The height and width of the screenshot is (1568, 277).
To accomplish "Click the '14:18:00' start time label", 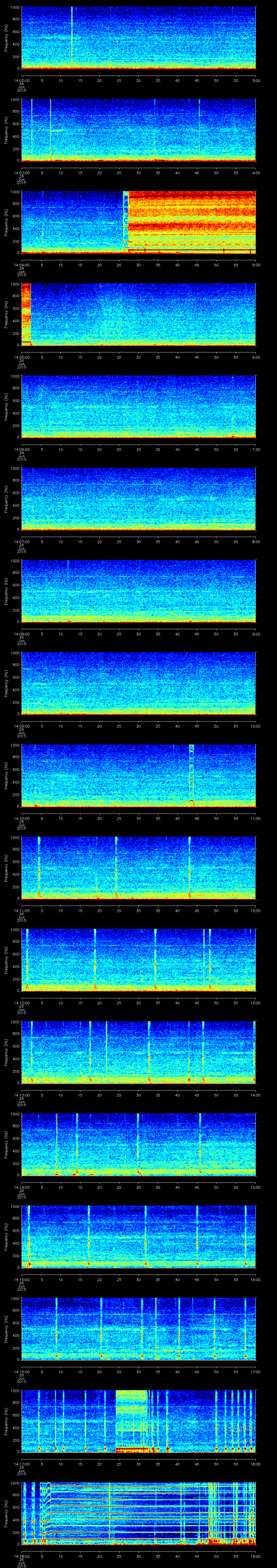I will click(x=21, y=1556).
